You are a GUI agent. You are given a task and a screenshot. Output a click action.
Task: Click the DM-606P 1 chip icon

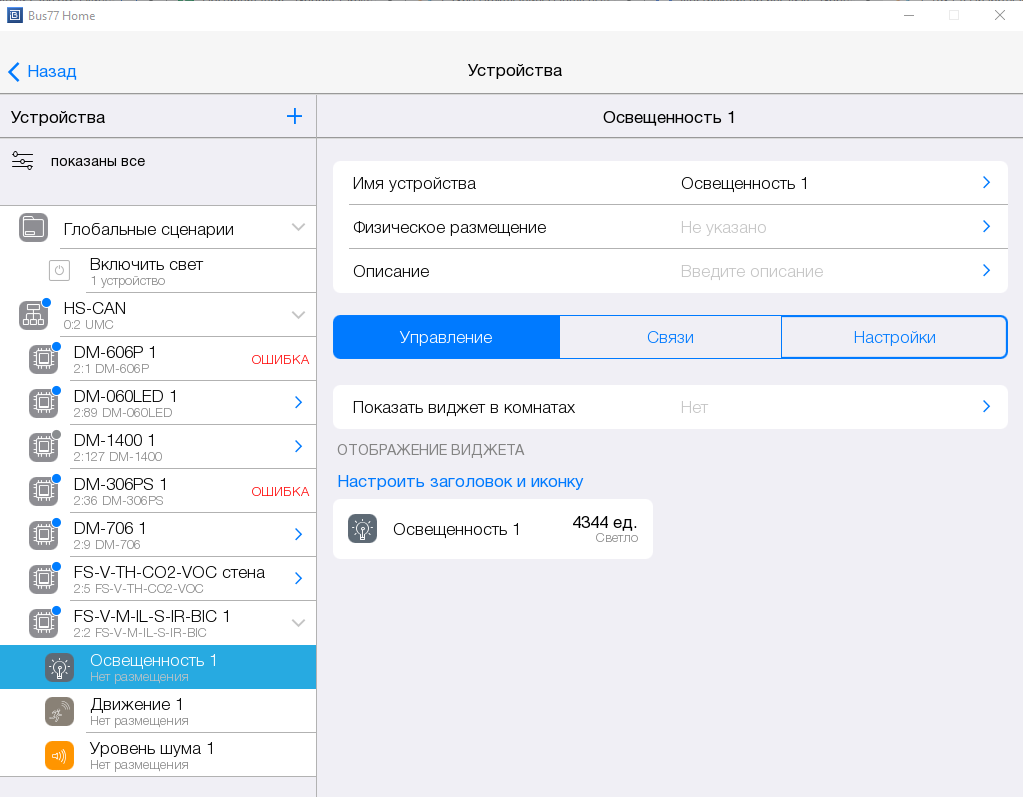(43, 359)
